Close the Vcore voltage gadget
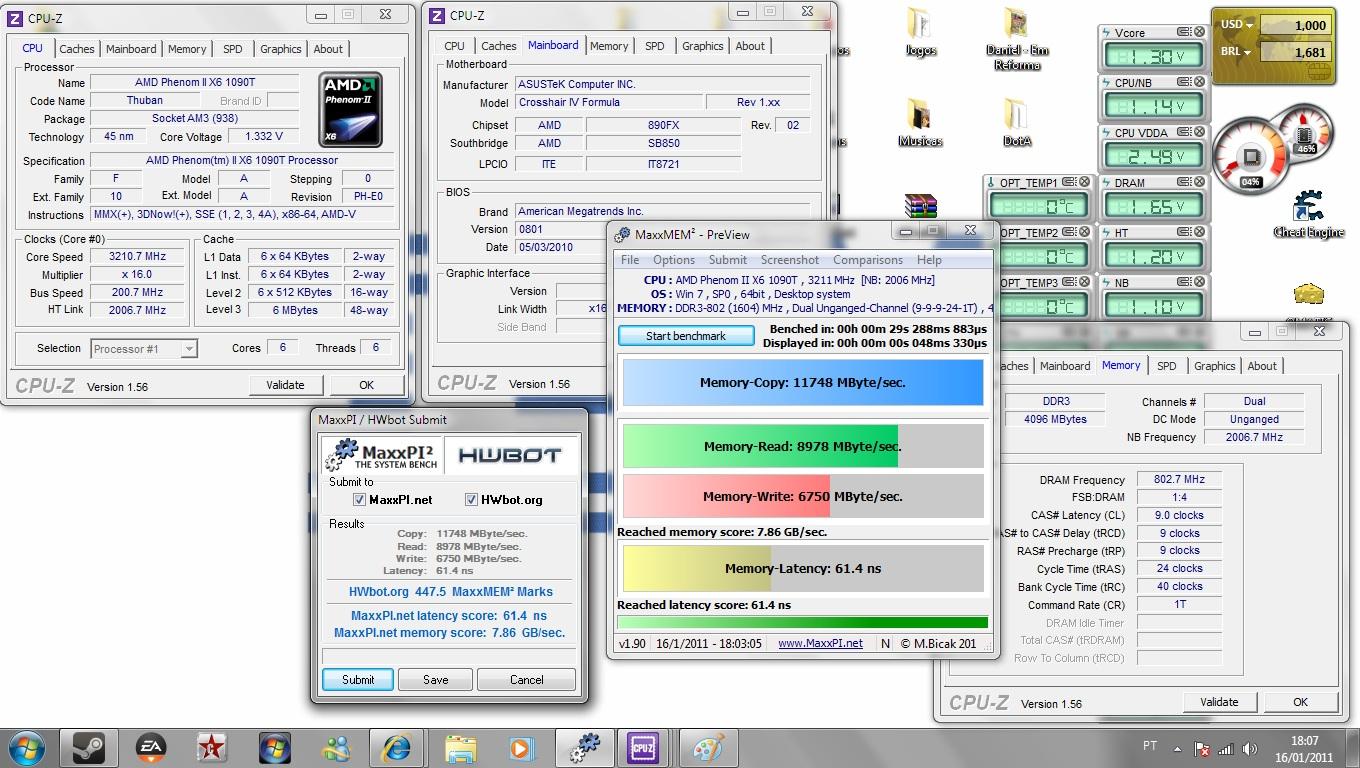The width and height of the screenshot is (1360, 768). [1197, 33]
